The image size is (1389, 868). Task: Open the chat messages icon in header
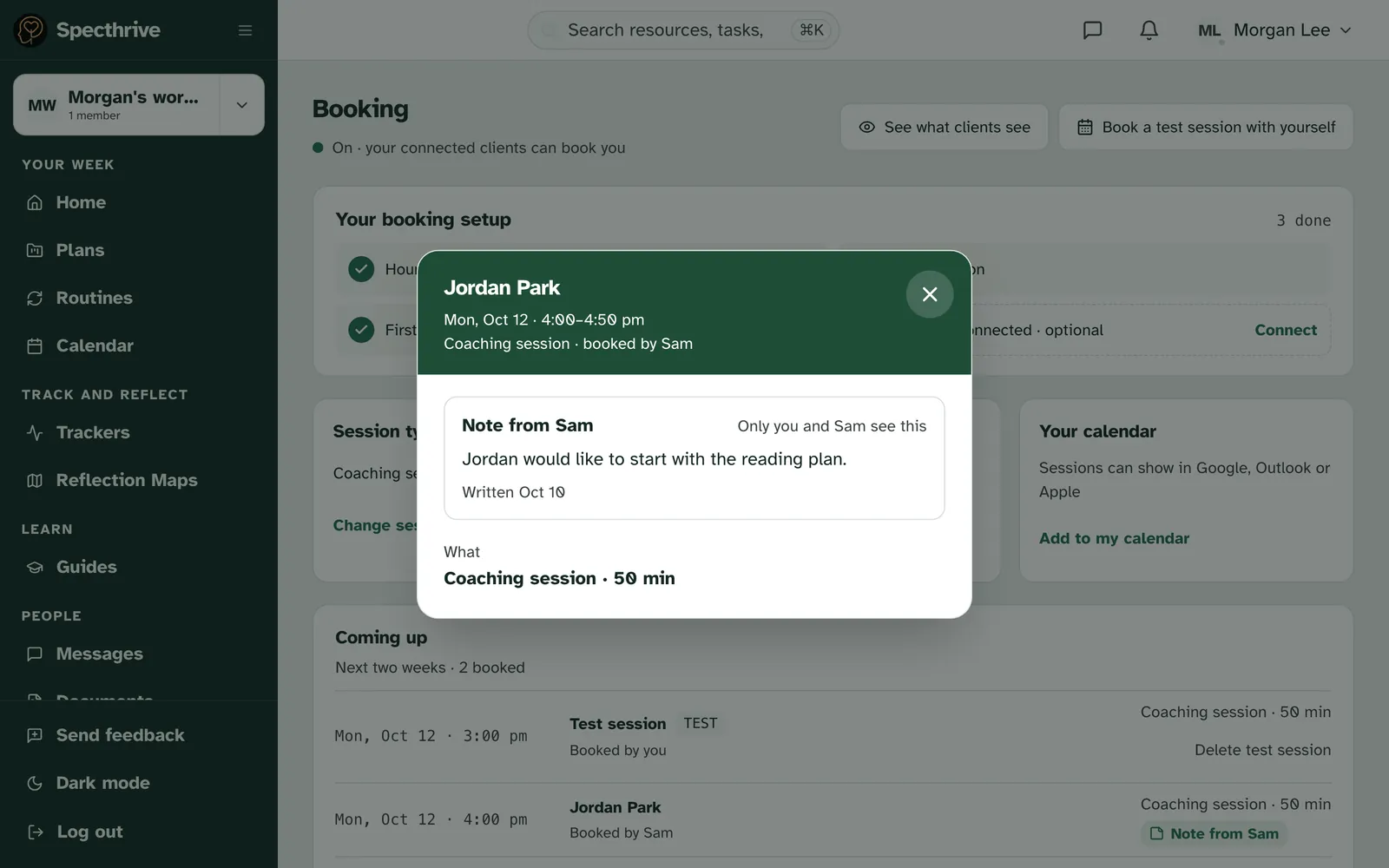point(1093,30)
